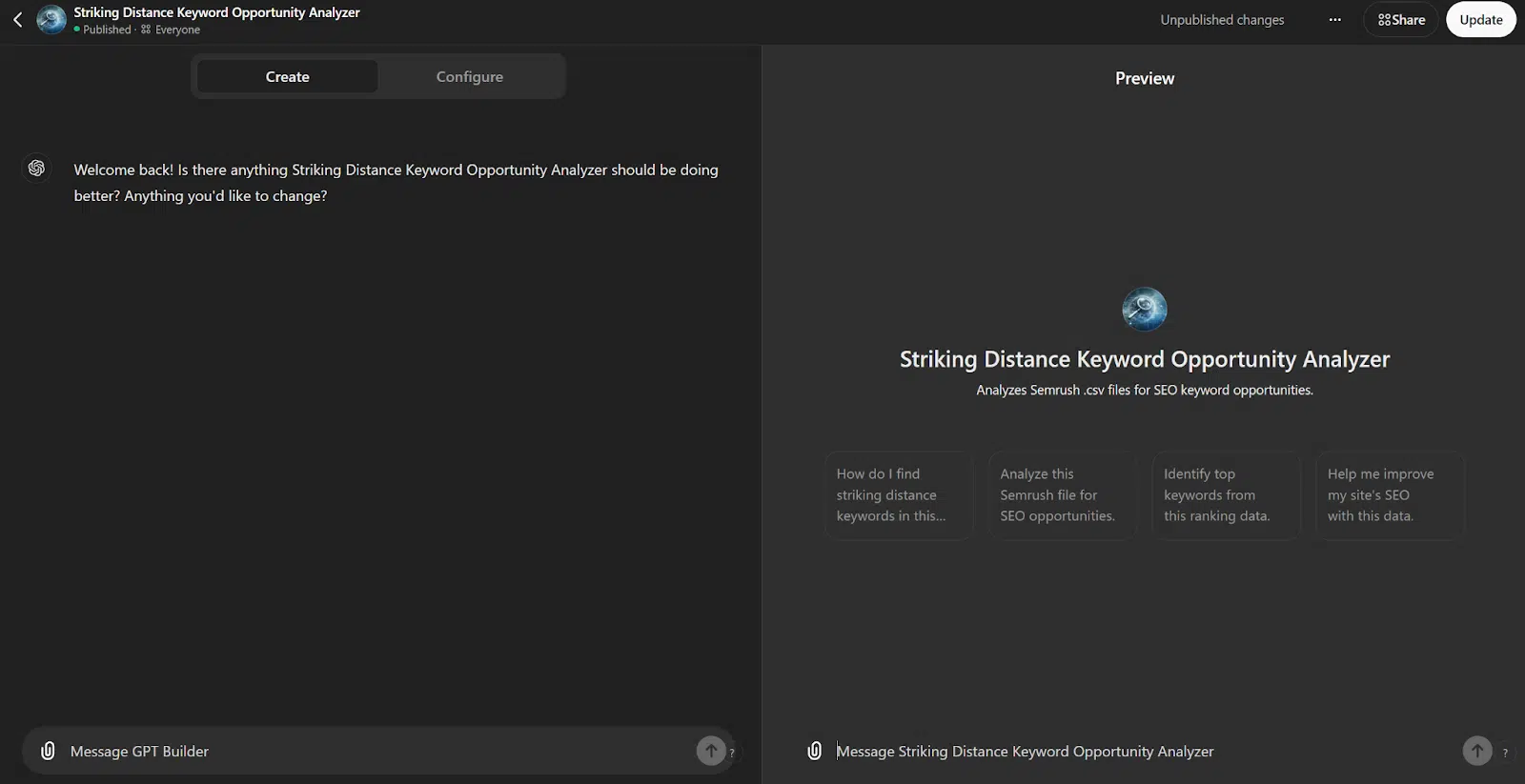Click the GPT avatar in the header
Screen dimensions: 1525x784
(x=51, y=20)
